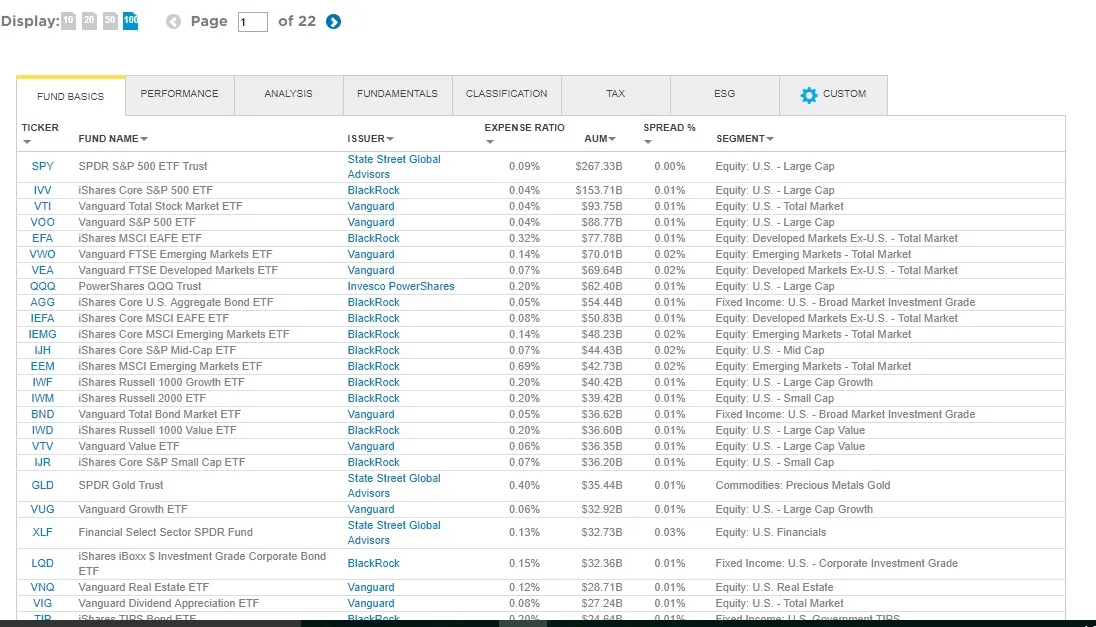1096x627 pixels.
Task: Open the IWM ticker link
Action: (43, 398)
